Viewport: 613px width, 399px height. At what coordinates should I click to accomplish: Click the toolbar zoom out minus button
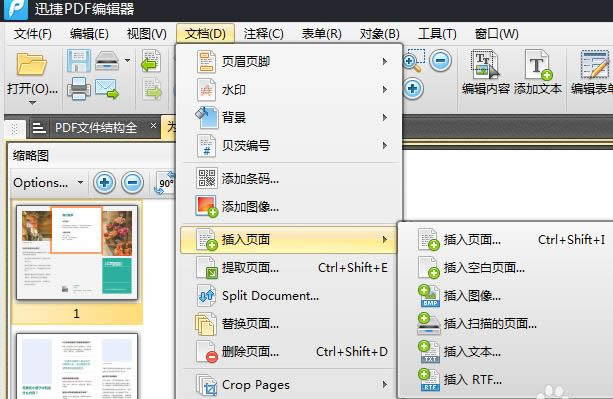440,61
